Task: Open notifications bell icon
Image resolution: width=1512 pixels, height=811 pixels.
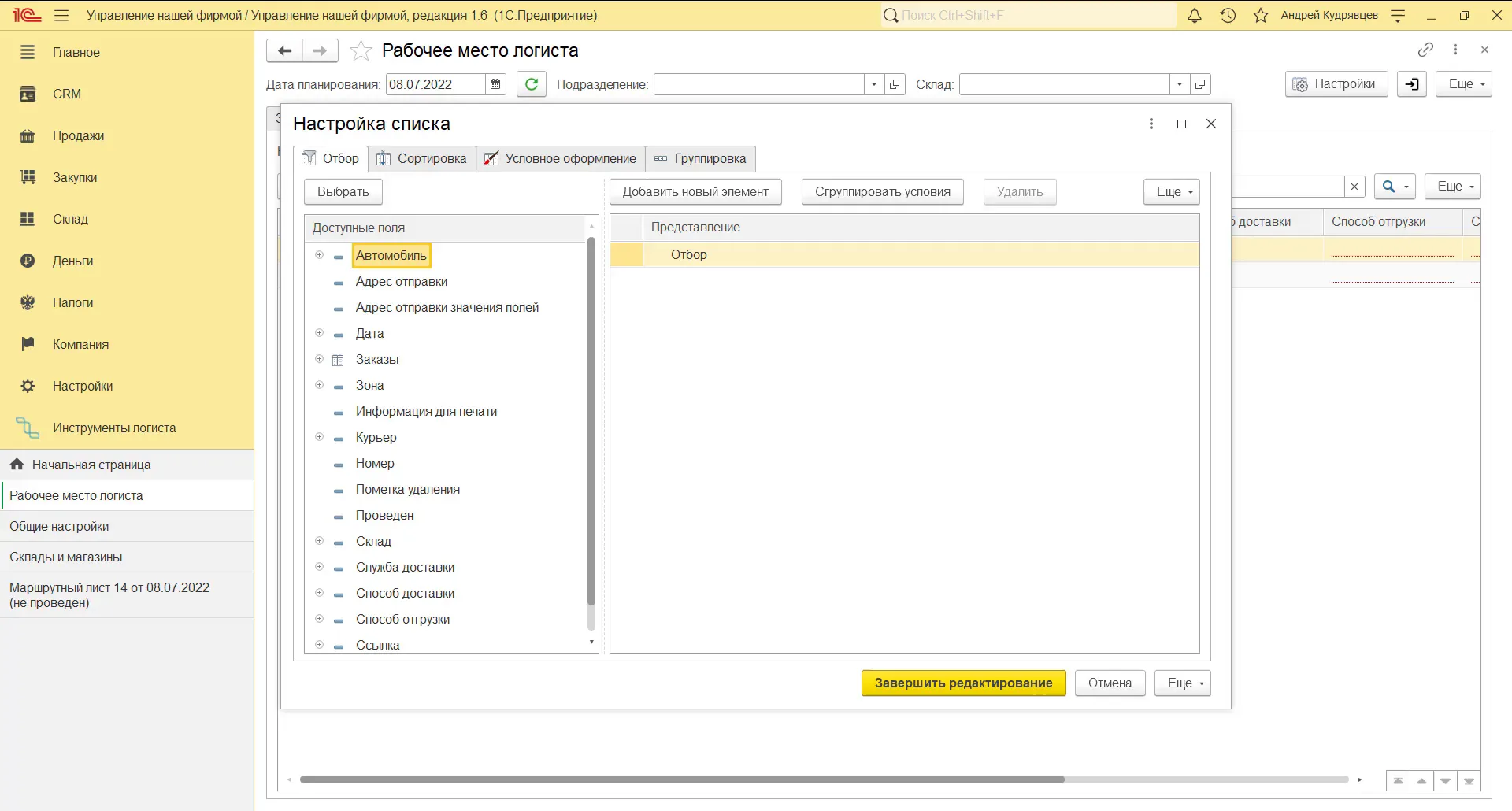Action: click(1195, 15)
